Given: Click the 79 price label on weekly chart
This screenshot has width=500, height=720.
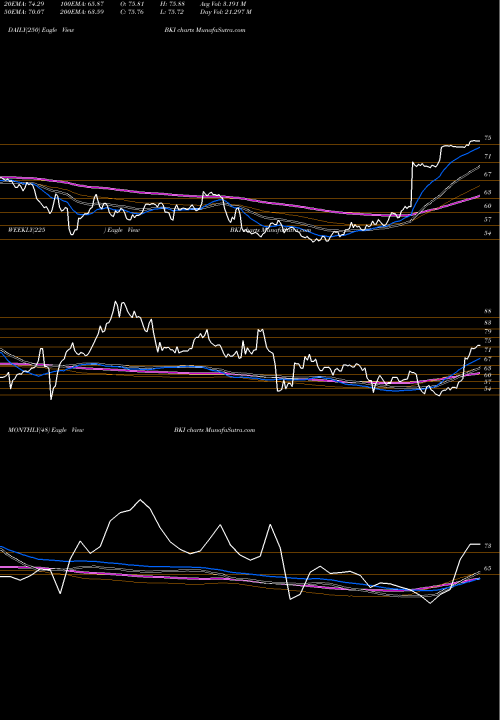Looking at the screenshot, I should [x=488, y=332].
